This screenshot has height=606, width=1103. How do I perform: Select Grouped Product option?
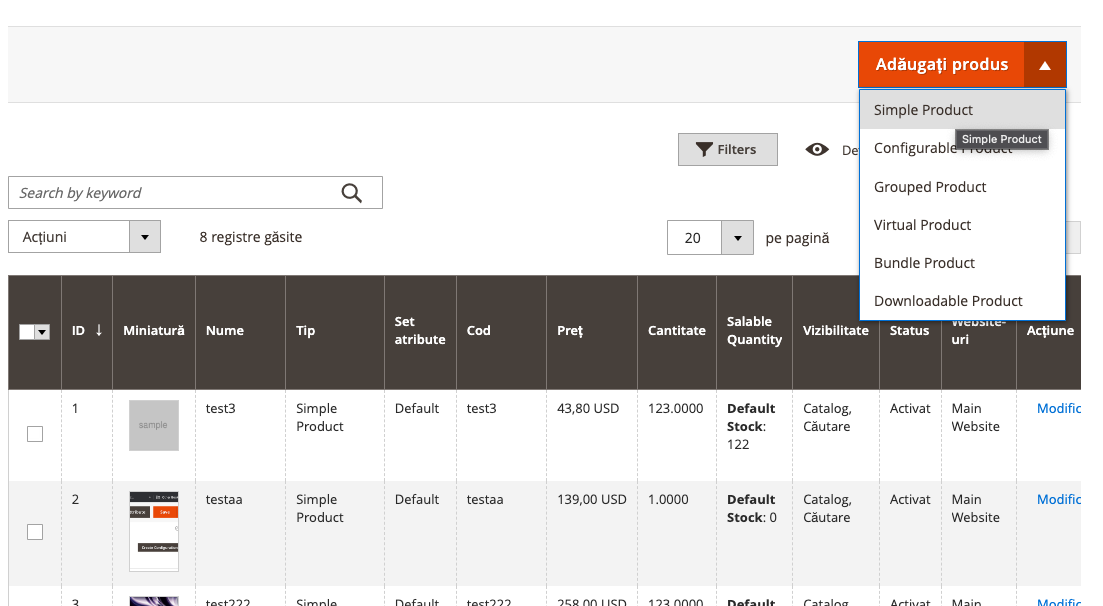[962, 187]
